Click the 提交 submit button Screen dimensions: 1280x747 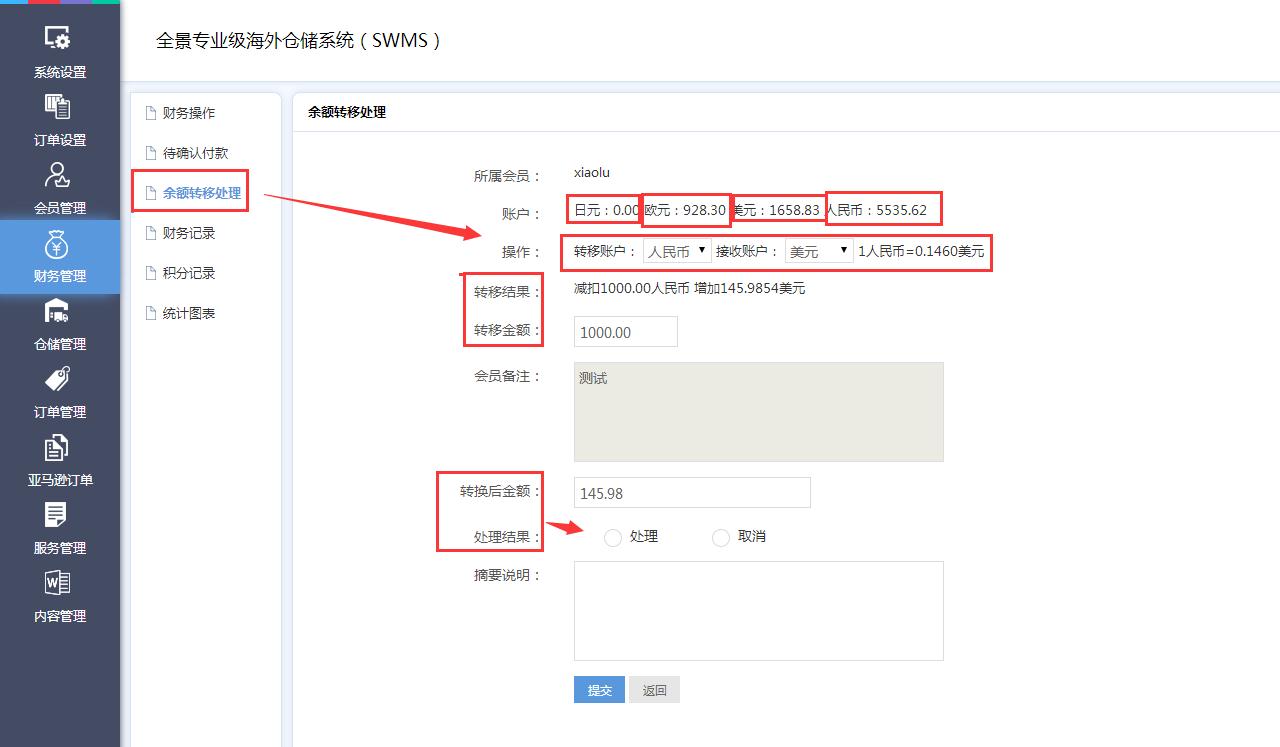tap(598, 689)
